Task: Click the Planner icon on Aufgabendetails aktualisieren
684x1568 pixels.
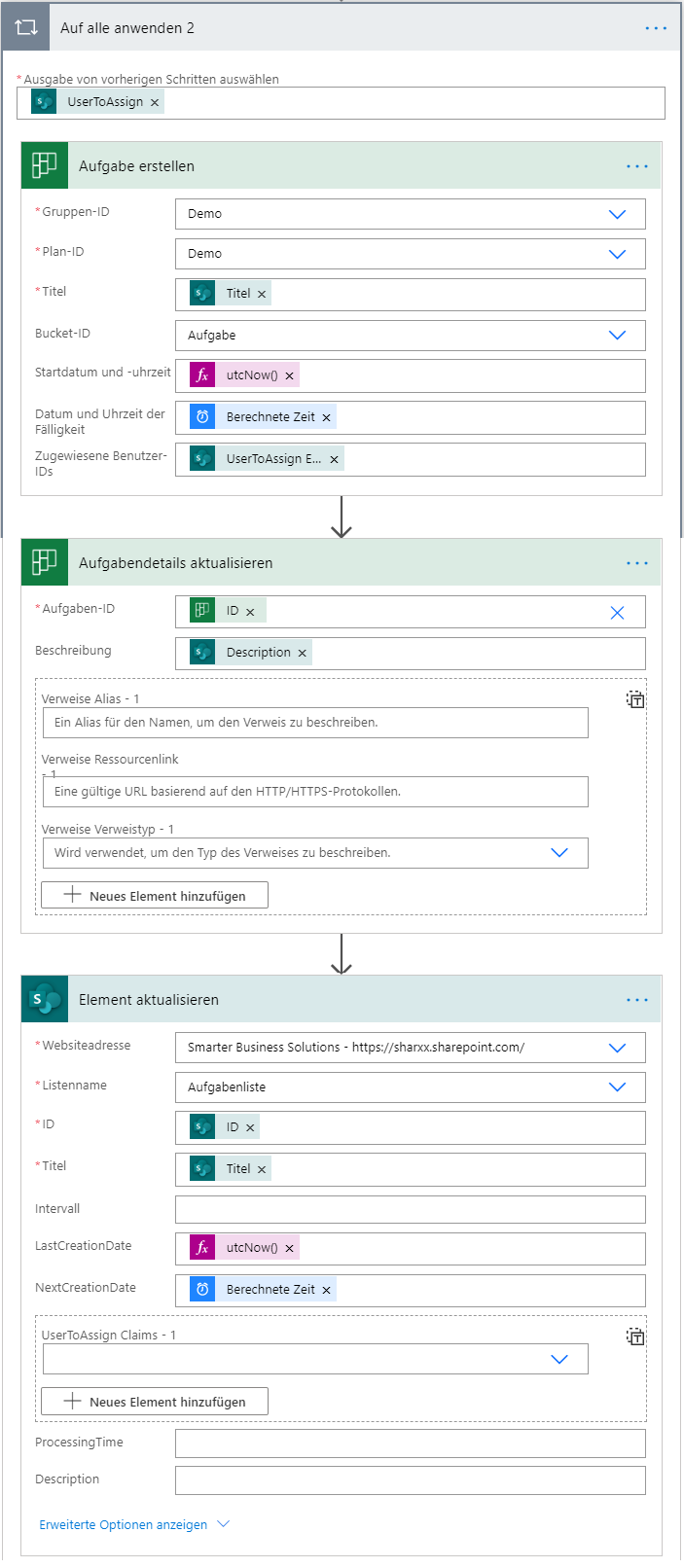Action: pyautogui.click(x=44, y=562)
